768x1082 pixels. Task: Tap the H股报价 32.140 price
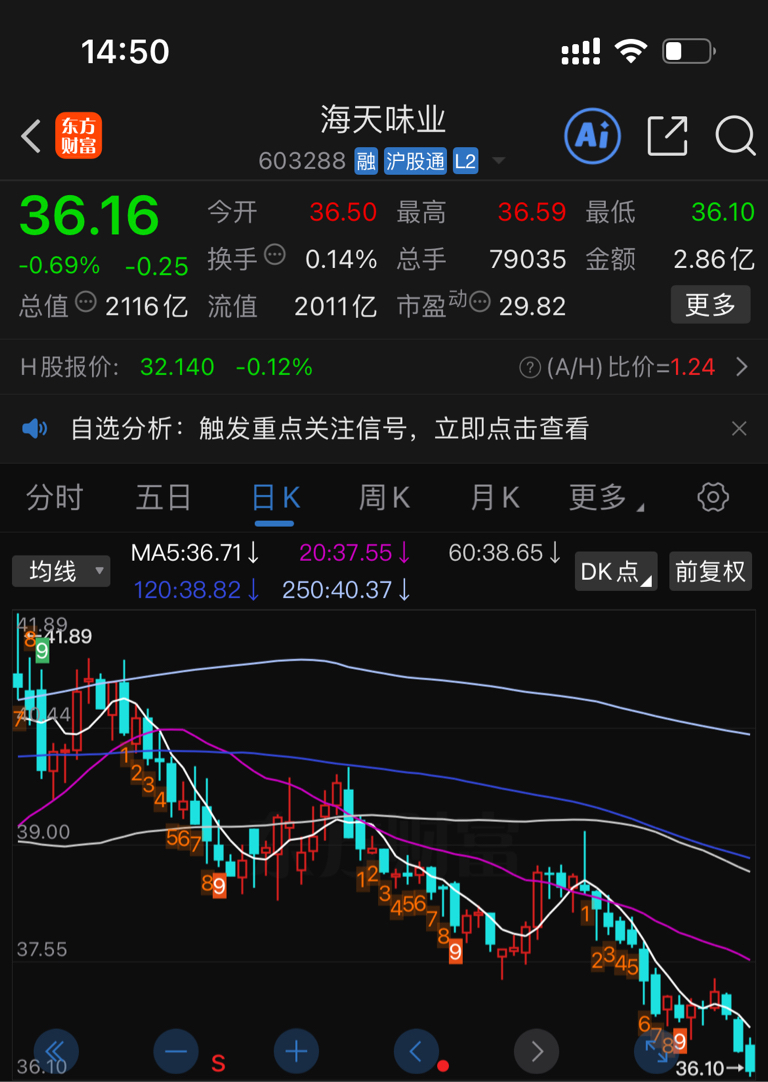click(177, 367)
